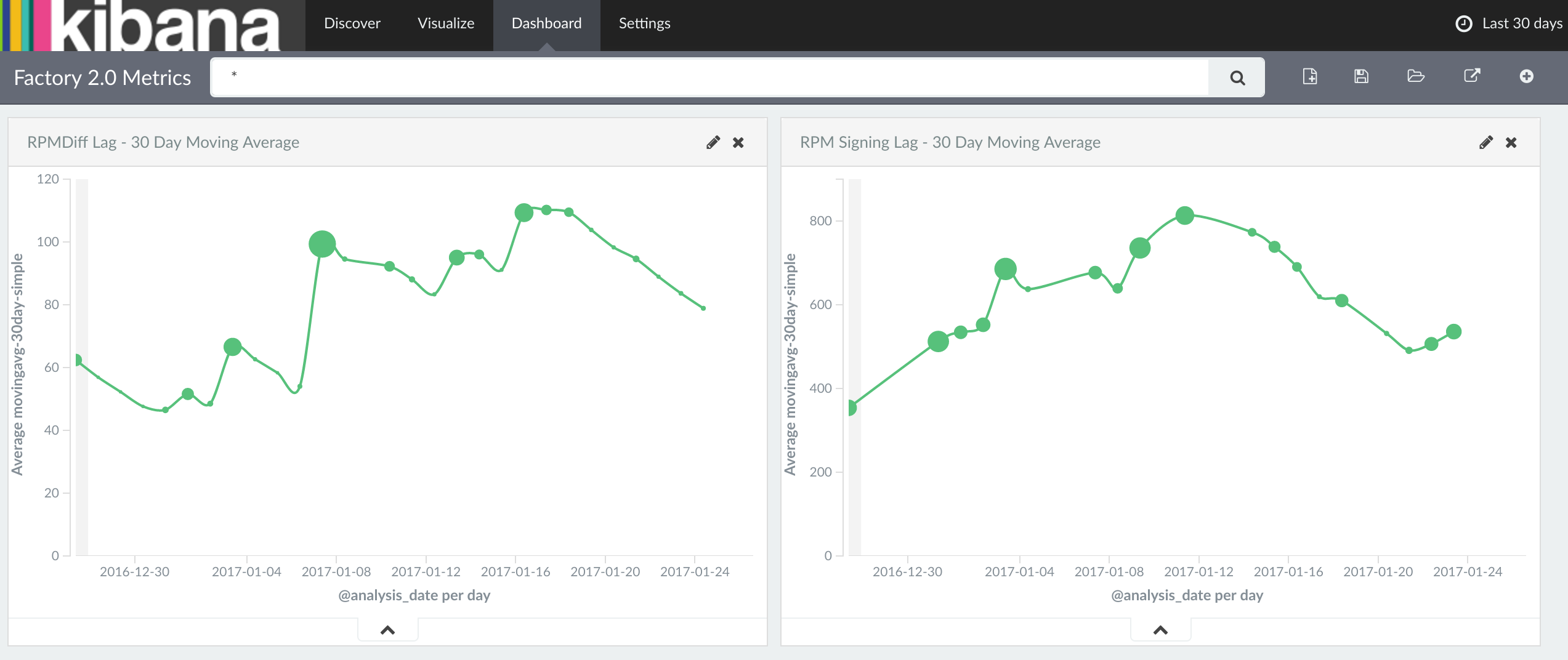The height and width of the screenshot is (660, 1568).
Task: Expand the RPM Signing Lag spy chevron
Action: [x=1160, y=630]
